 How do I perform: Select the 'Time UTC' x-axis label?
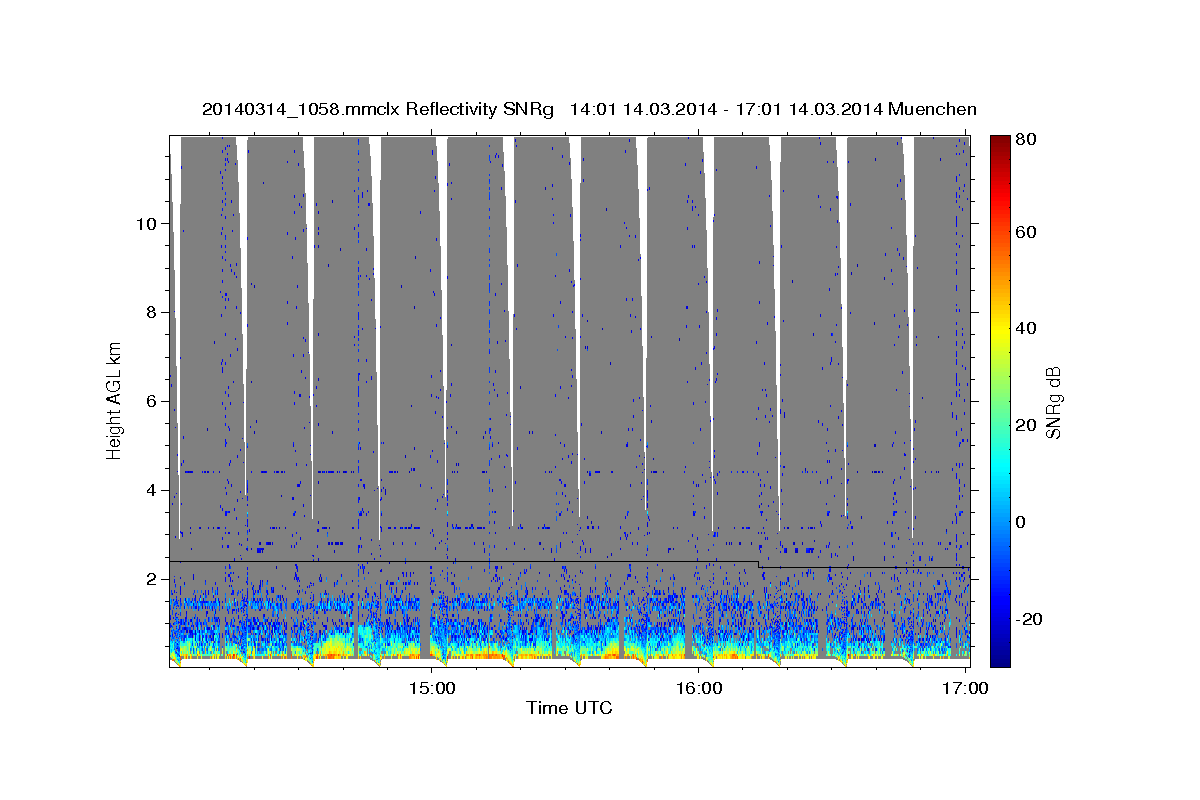tap(569, 708)
